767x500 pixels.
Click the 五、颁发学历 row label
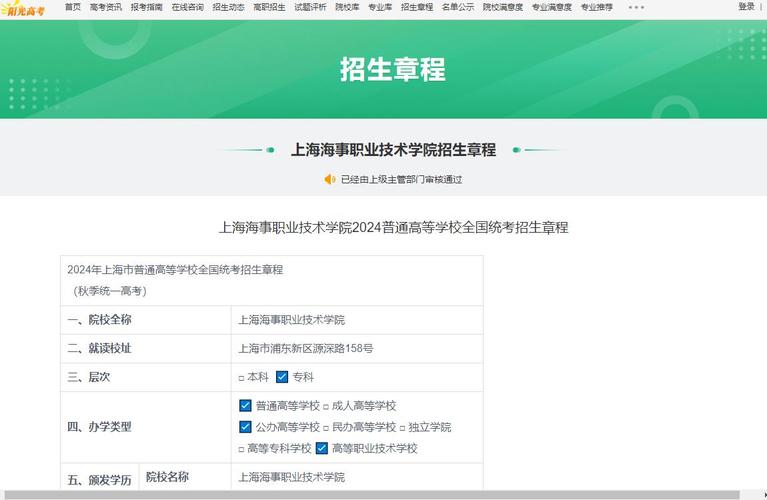click(x=99, y=479)
